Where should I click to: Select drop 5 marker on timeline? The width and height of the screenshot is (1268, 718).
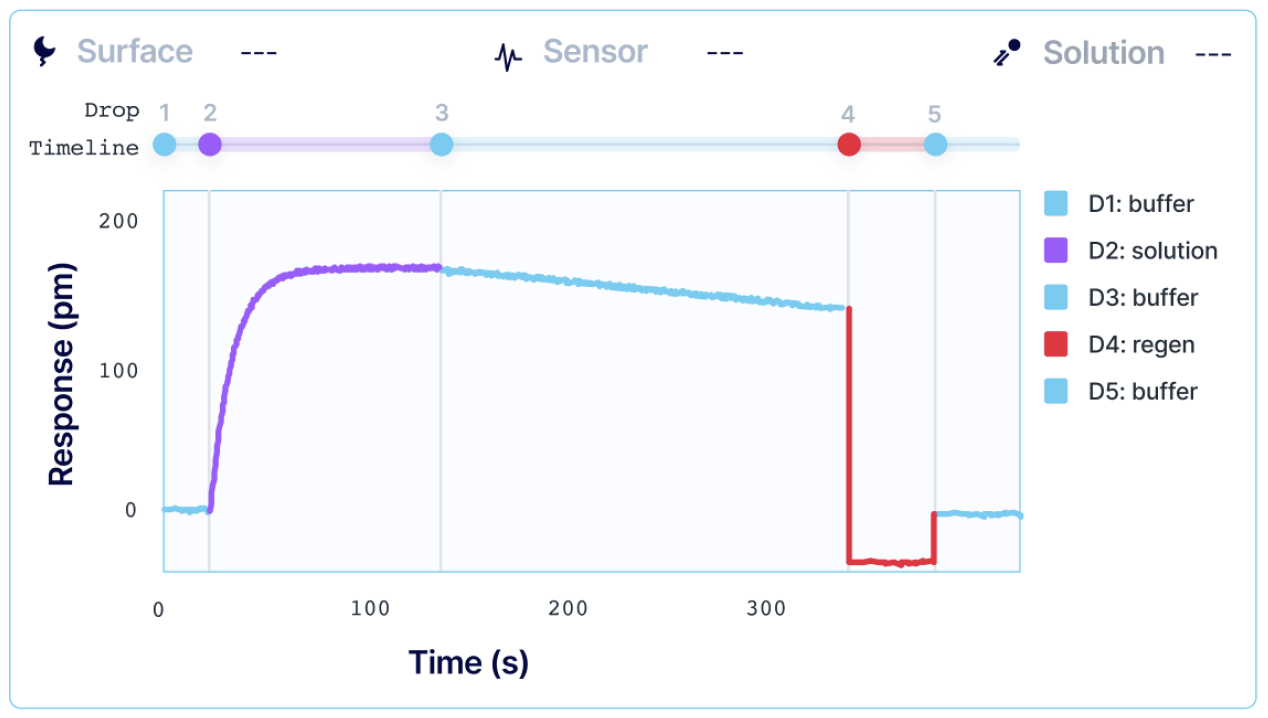pyautogui.click(x=935, y=145)
